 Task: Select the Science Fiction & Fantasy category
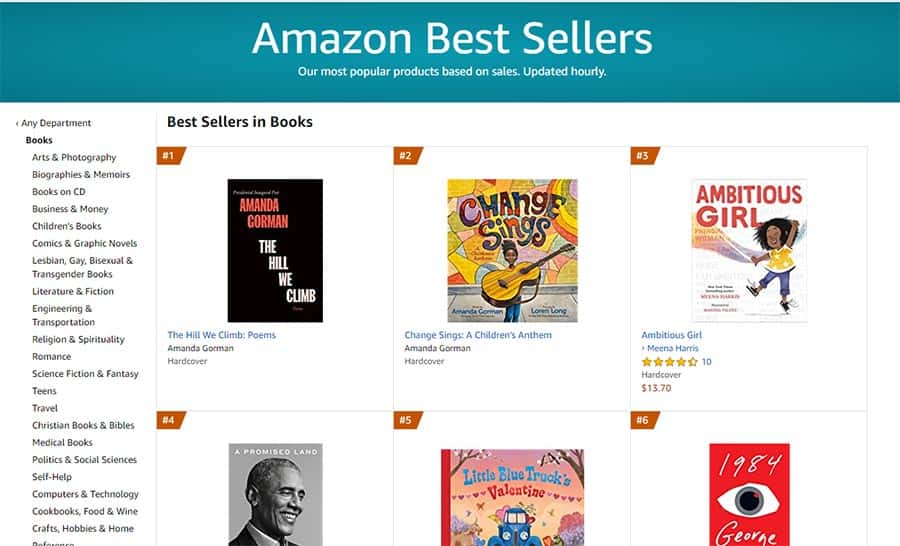[86, 374]
